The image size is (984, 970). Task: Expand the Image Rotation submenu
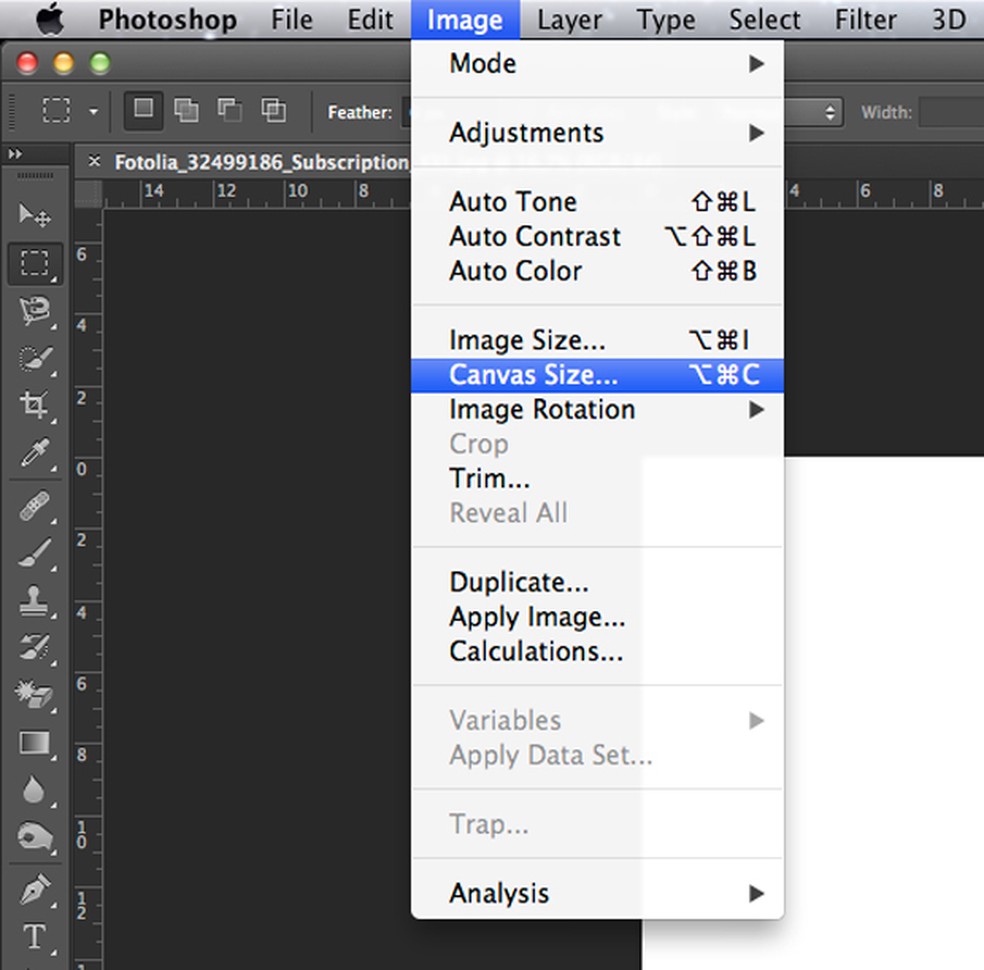coord(597,410)
